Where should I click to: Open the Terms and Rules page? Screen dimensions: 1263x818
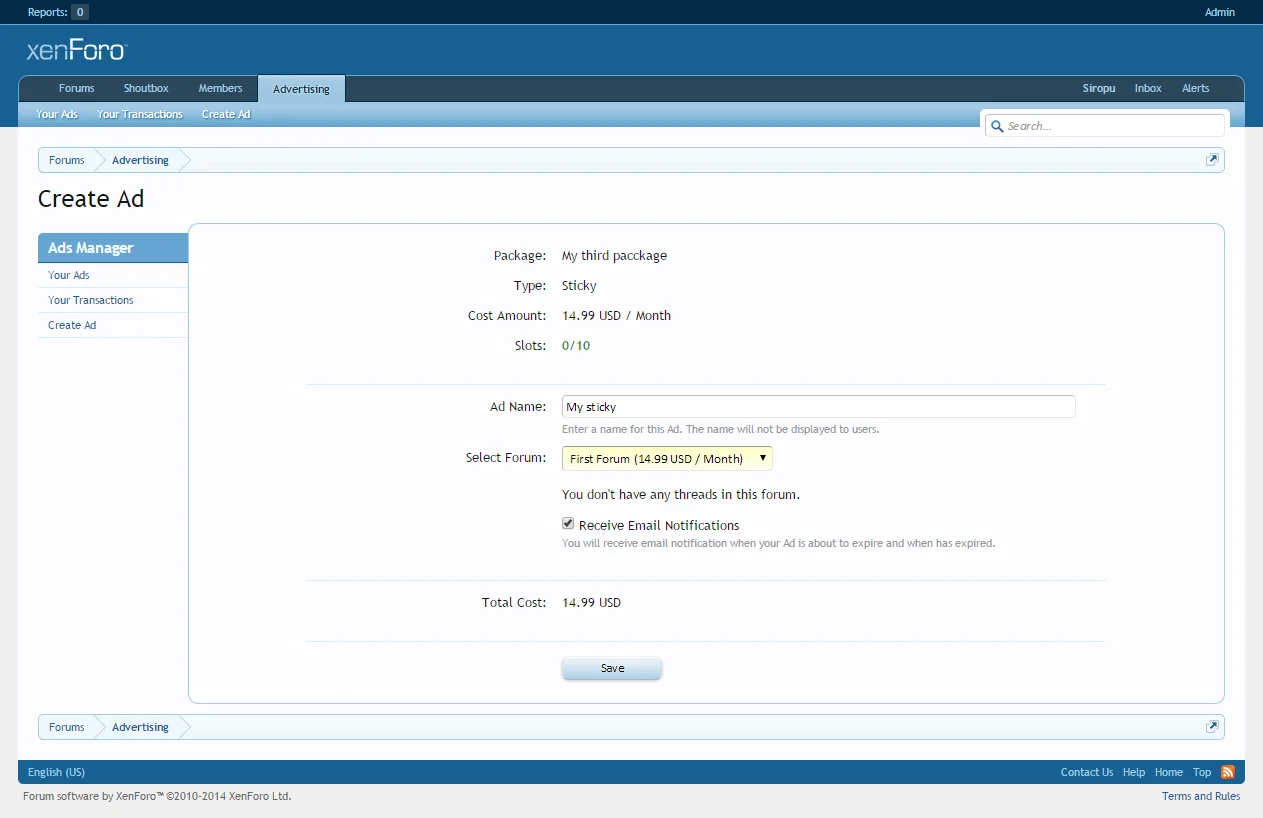(x=1200, y=795)
